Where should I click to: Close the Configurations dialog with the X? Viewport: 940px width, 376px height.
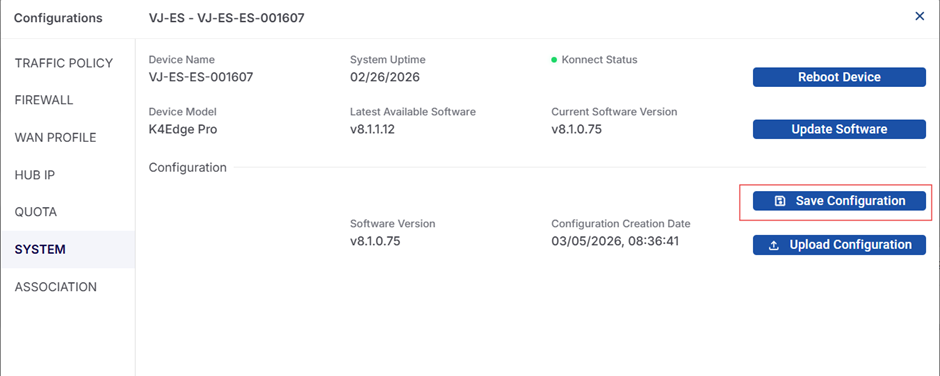click(920, 17)
